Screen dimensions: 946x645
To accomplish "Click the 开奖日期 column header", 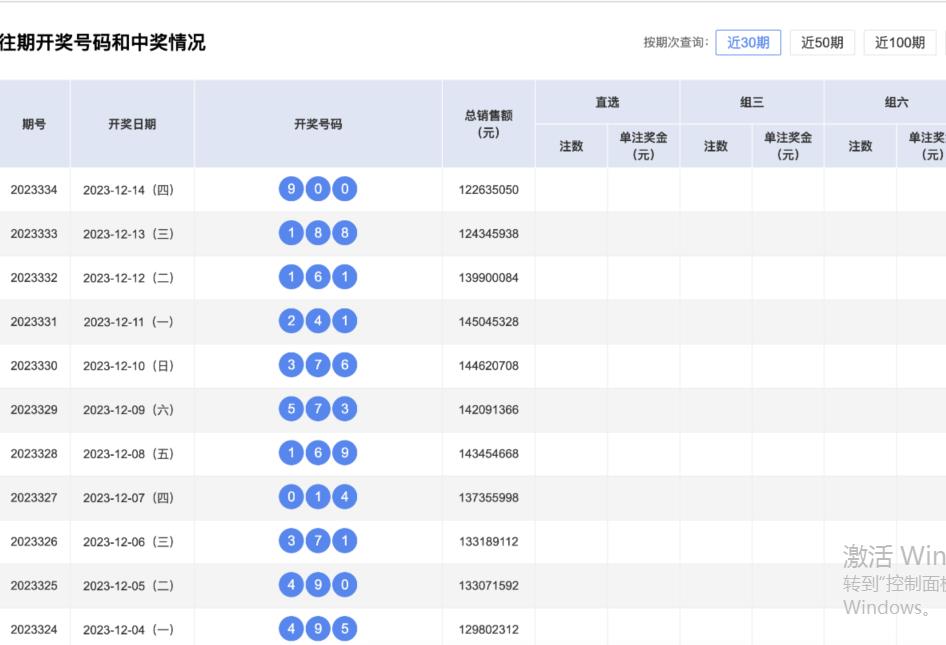I will pos(132,124).
